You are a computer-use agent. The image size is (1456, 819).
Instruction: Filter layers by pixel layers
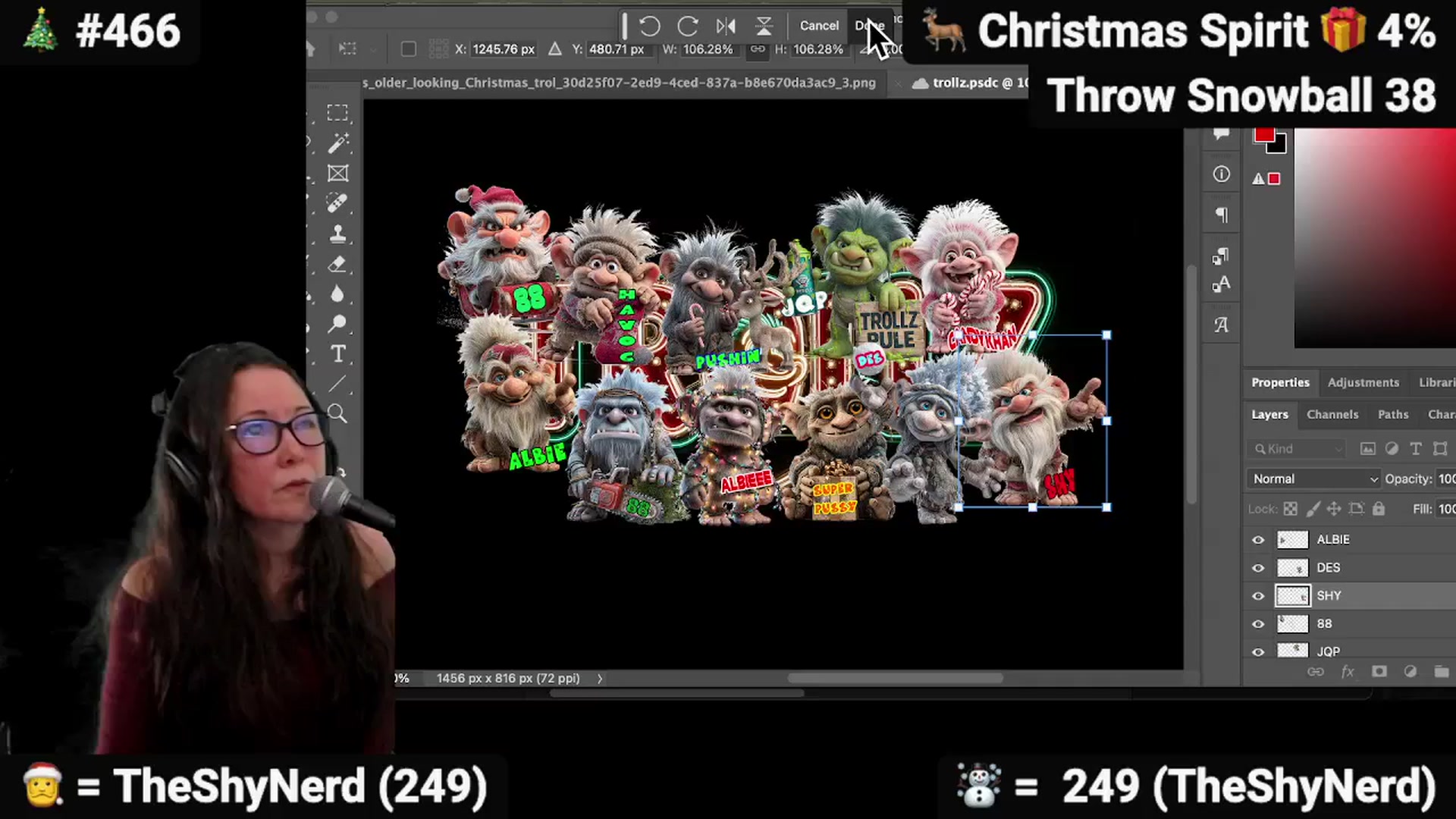tap(1367, 449)
